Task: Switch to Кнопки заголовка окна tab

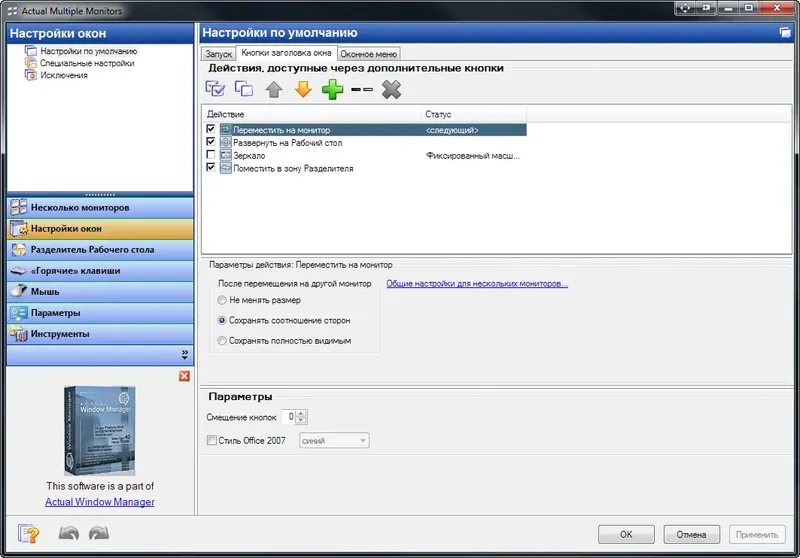Action: pos(286,53)
